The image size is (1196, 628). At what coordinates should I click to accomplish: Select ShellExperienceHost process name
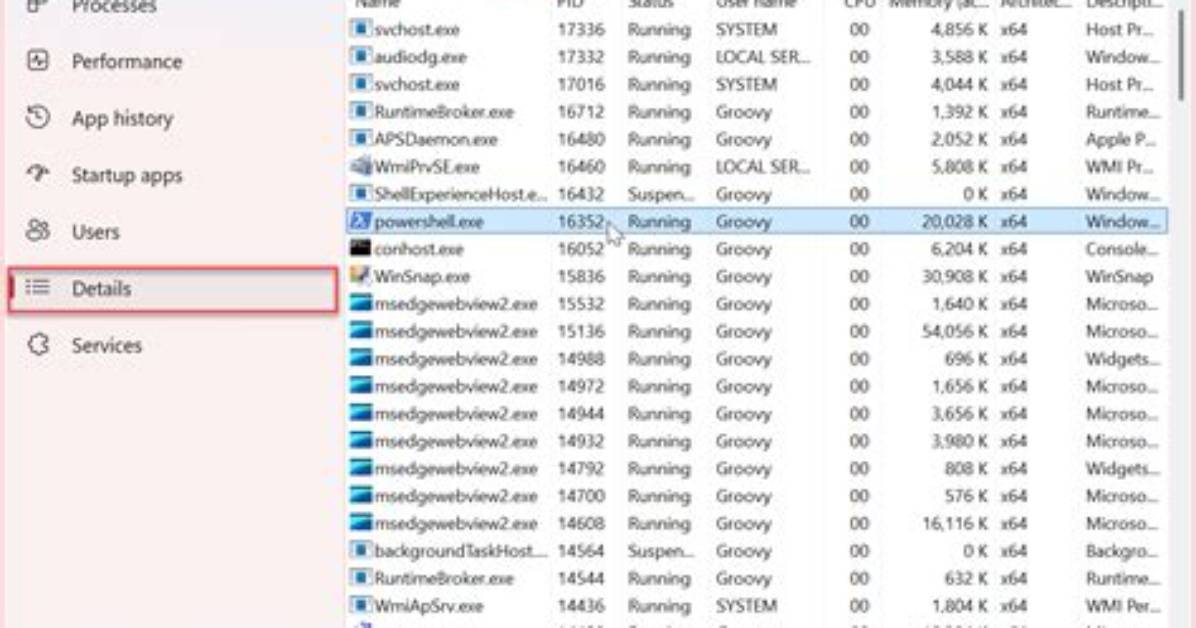pyautogui.click(x=460, y=195)
